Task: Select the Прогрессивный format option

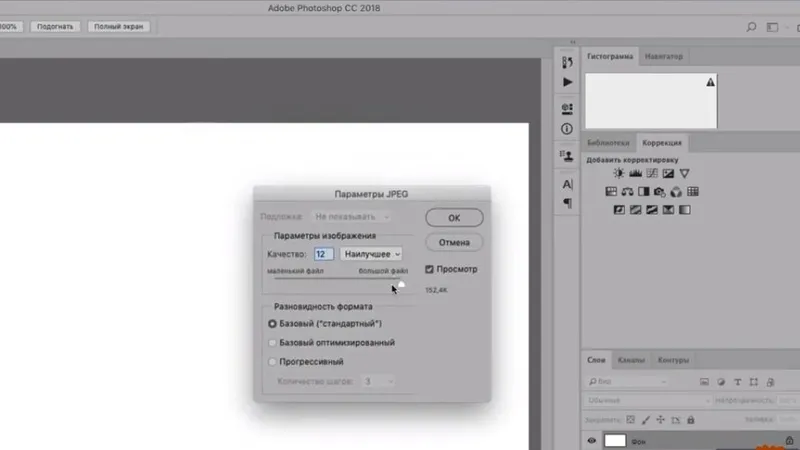Action: 272,361
